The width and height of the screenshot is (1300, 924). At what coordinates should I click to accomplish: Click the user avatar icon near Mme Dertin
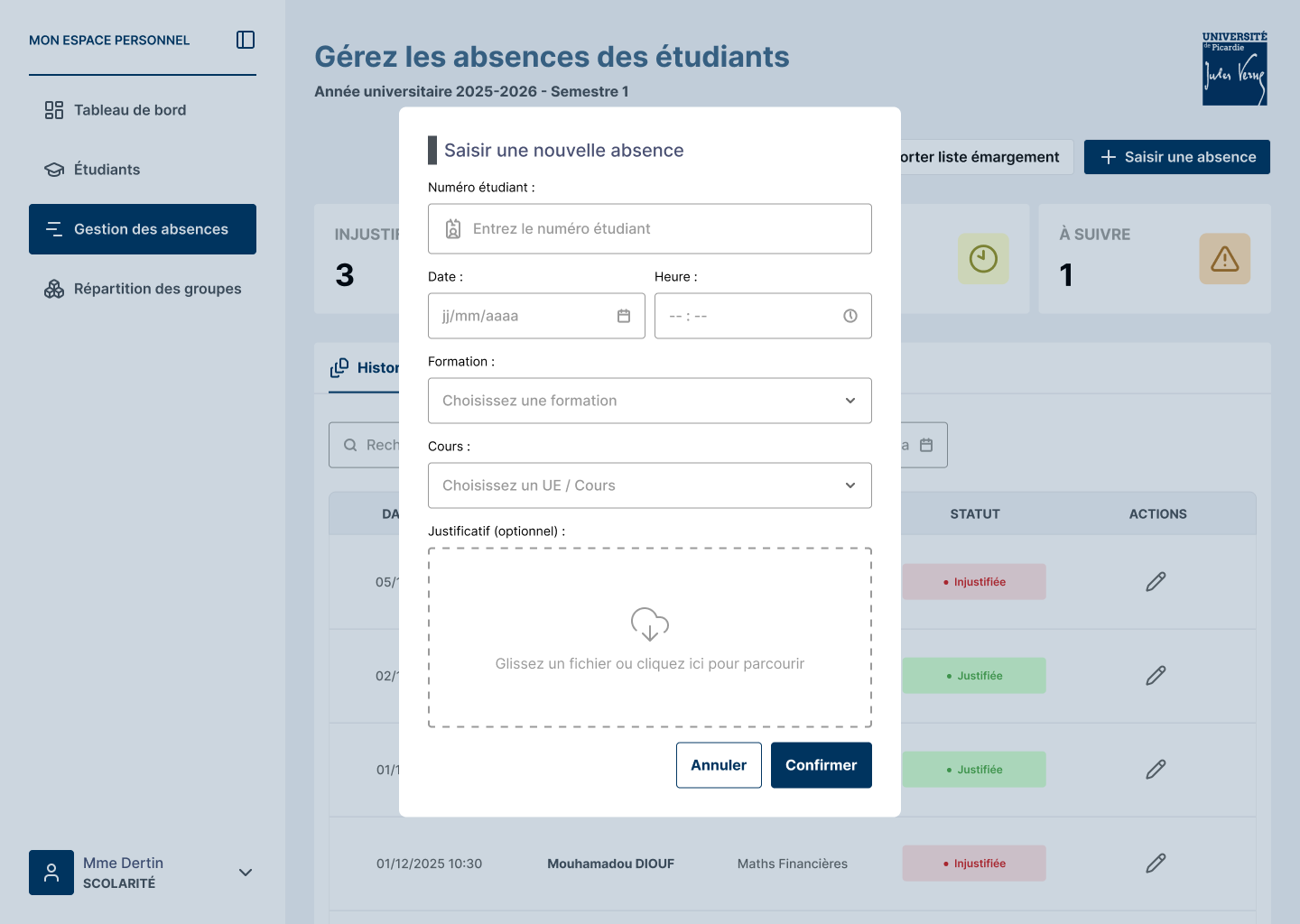[51, 873]
